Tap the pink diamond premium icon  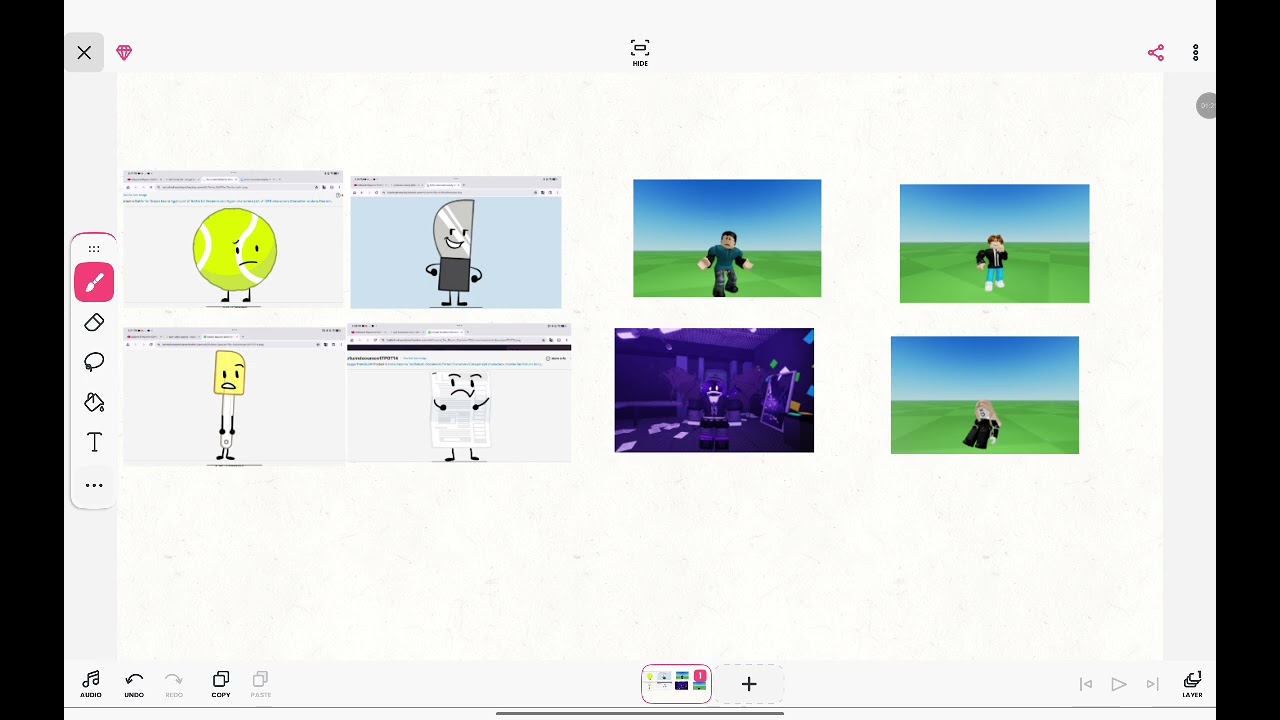click(124, 53)
